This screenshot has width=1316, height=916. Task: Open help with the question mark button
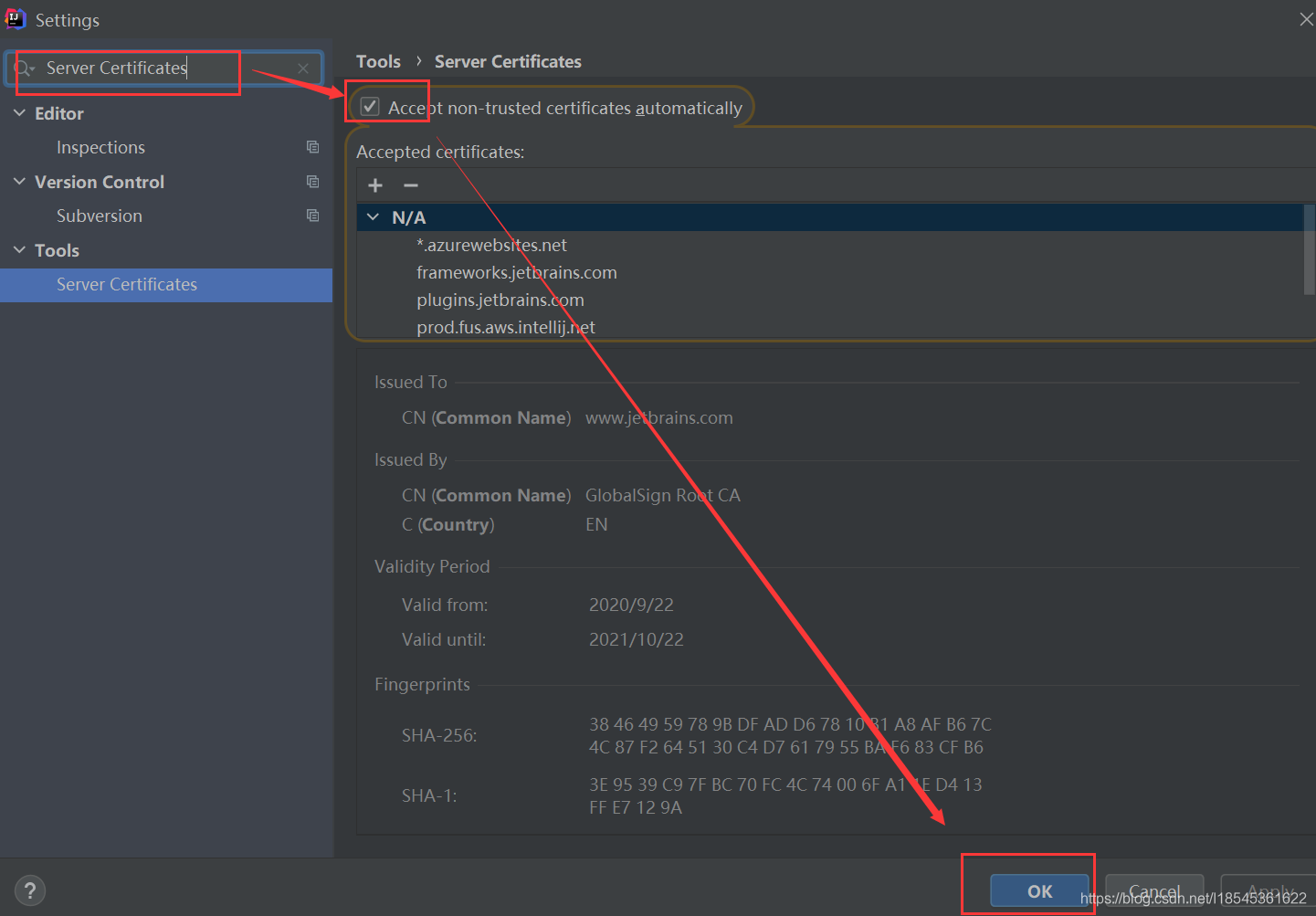pos(30,890)
